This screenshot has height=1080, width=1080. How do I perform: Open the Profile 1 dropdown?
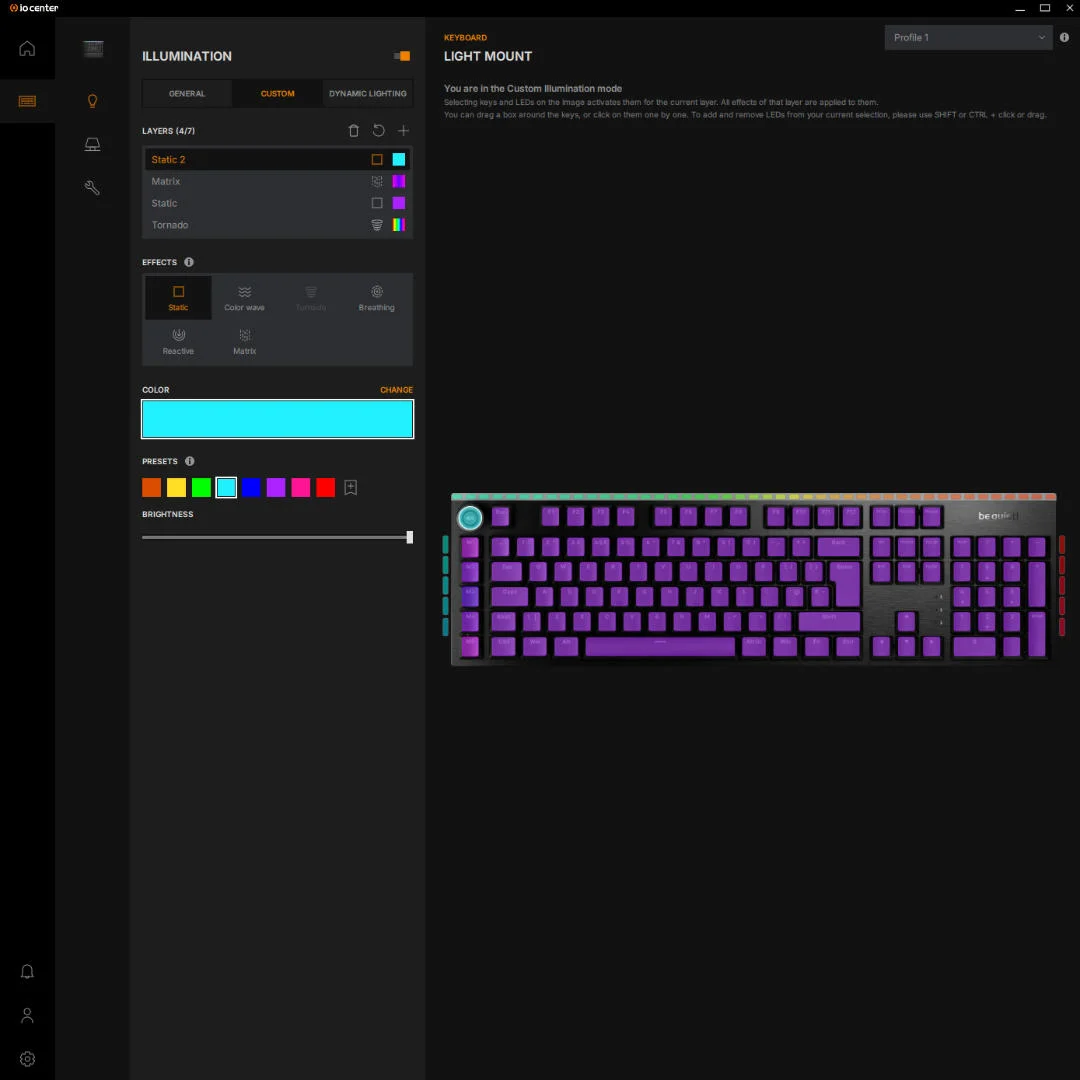pyautogui.click(x=968, y=37)
